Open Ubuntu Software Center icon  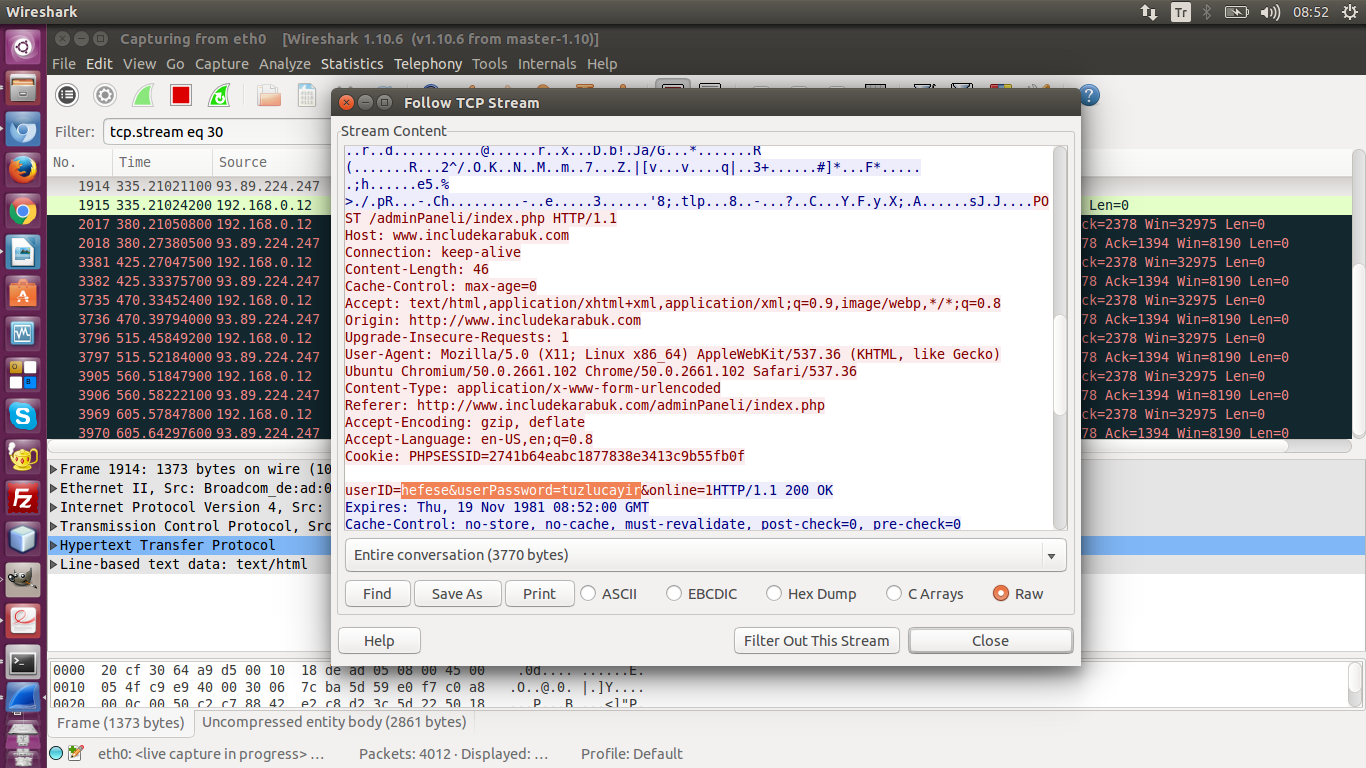[x=23, y=293]
